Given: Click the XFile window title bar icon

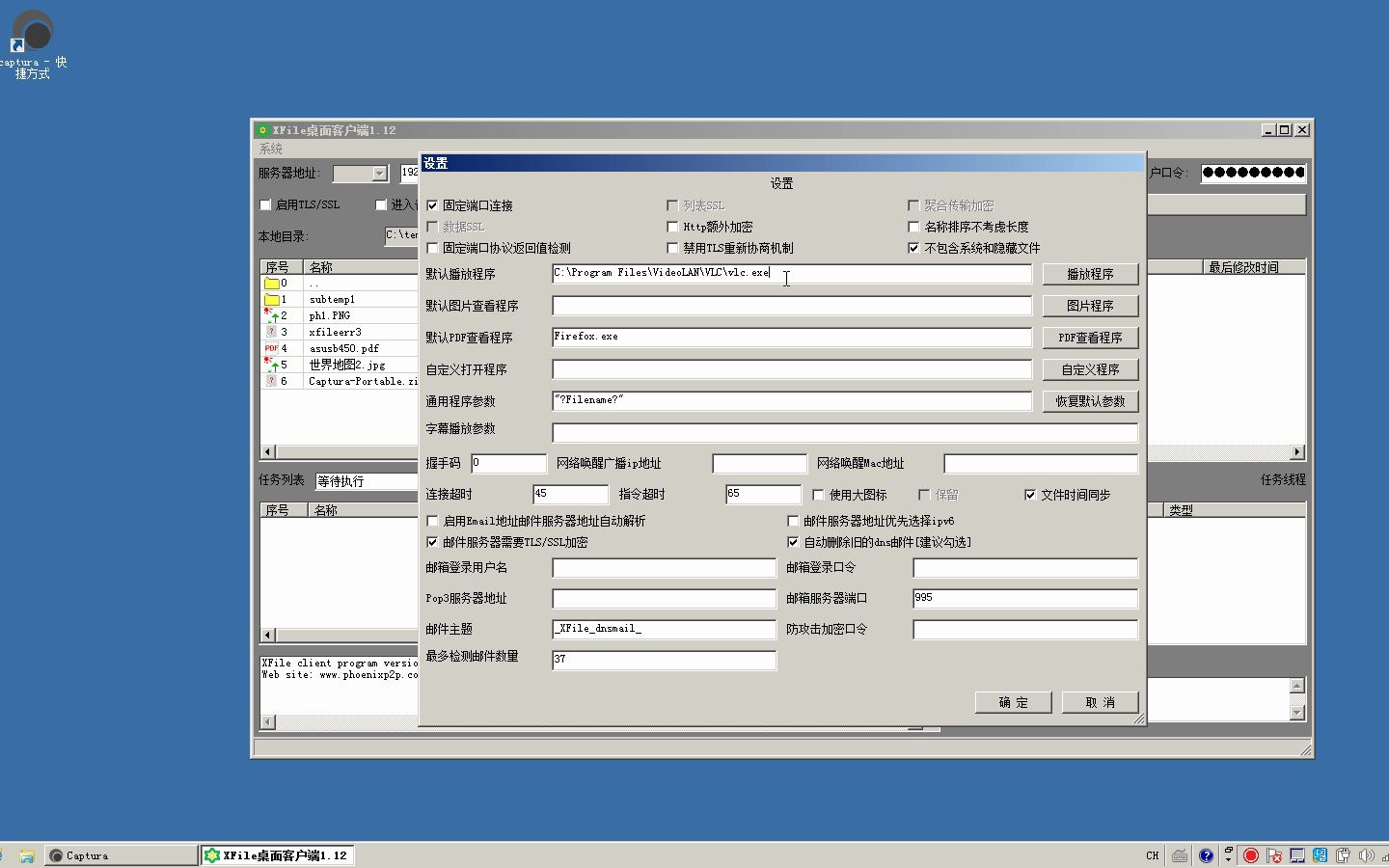Looking at the screenshot, I should point(262,130).
